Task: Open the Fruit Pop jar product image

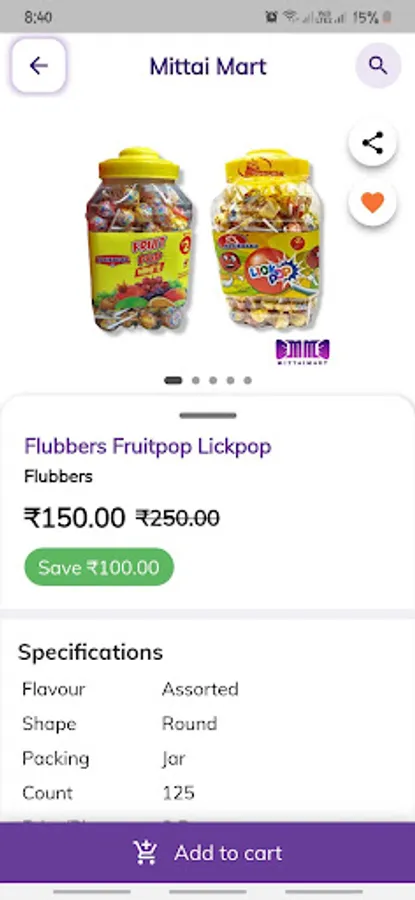Action: 140,239
